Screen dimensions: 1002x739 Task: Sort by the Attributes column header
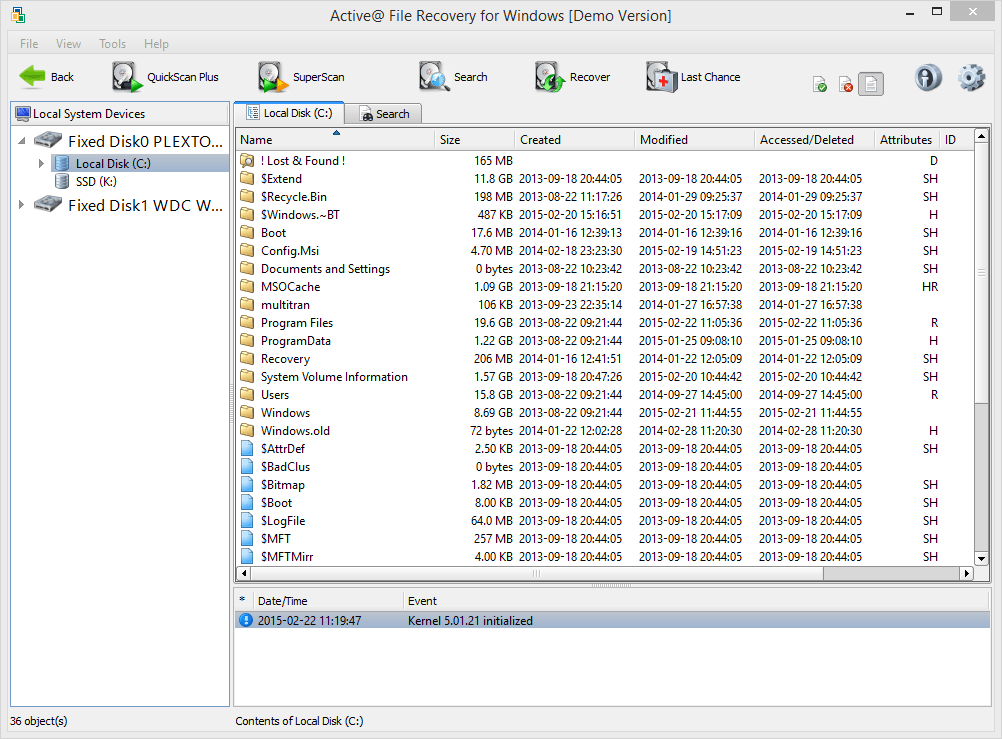[x=906, y=139]
